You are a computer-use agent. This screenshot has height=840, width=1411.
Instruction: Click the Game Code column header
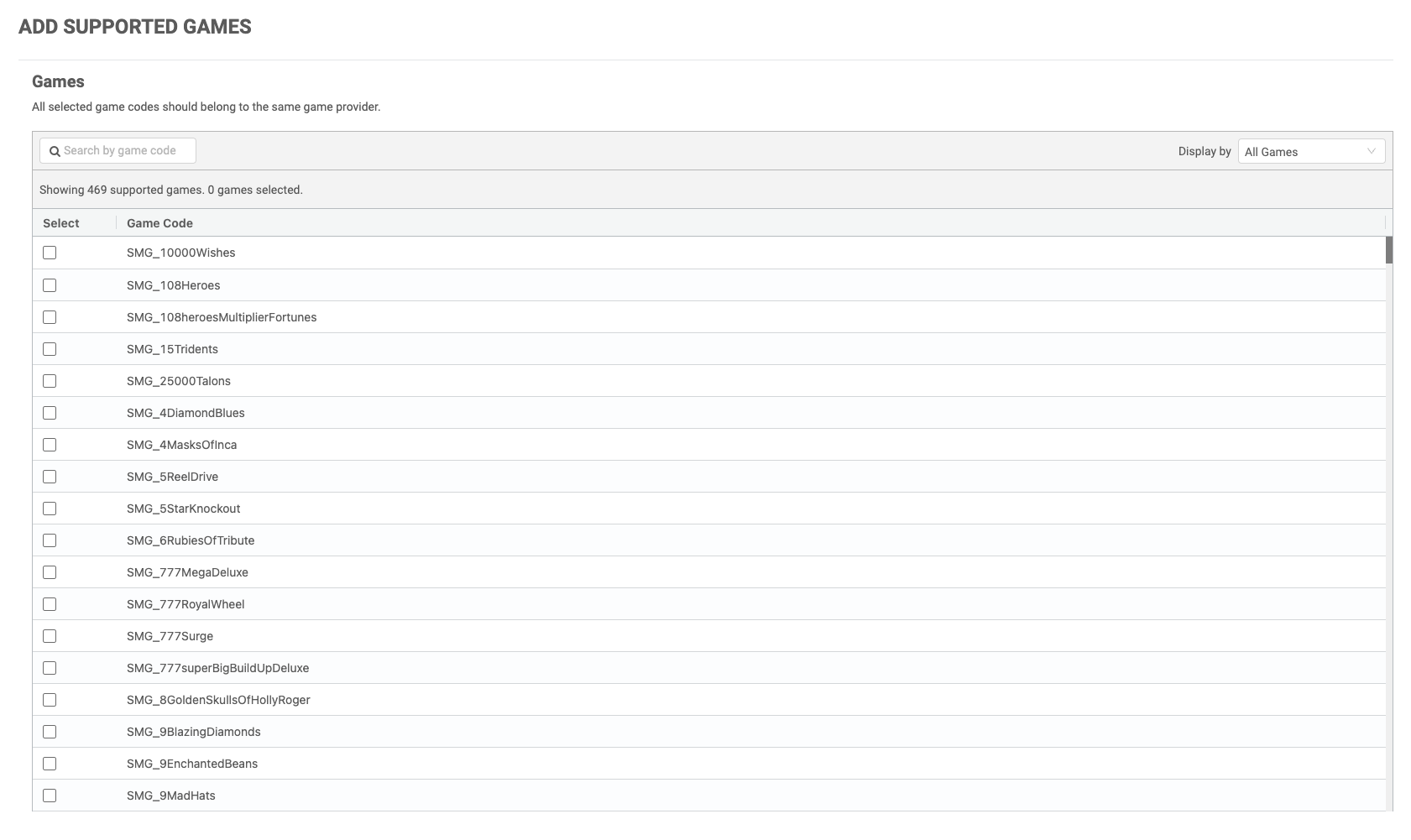(x=159, y=223)
